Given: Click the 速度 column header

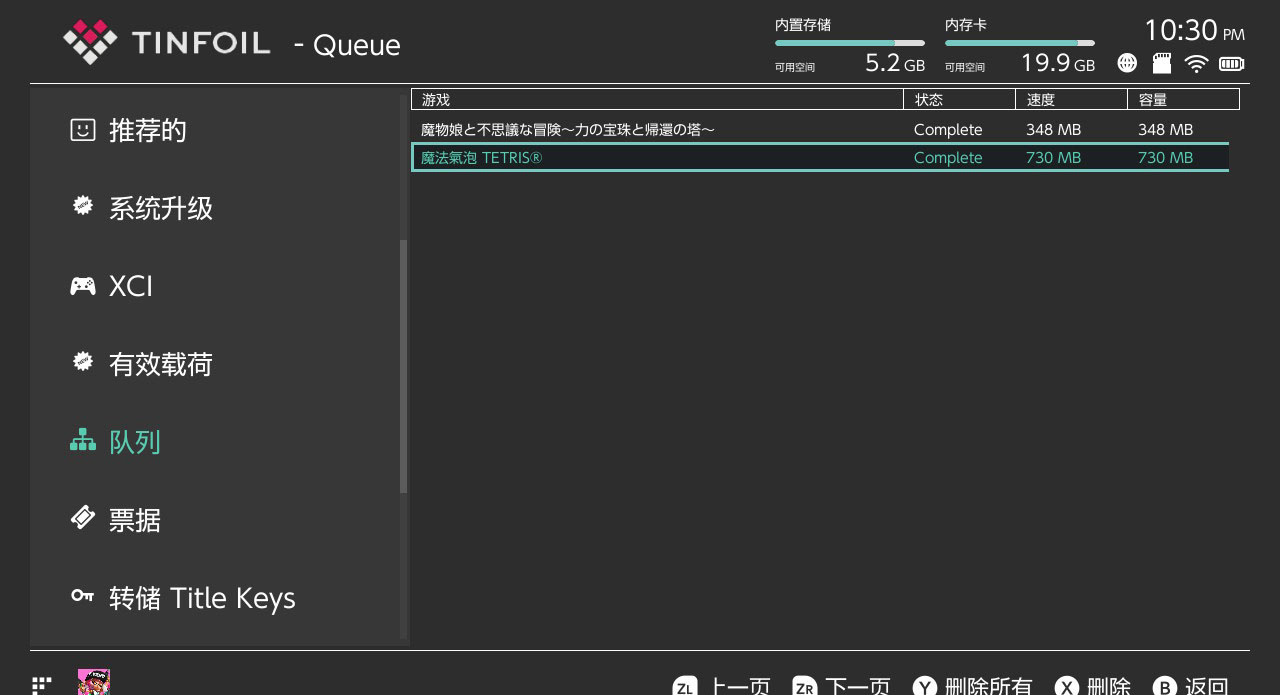Looking at the screenshot, I should coord(1072,99).
